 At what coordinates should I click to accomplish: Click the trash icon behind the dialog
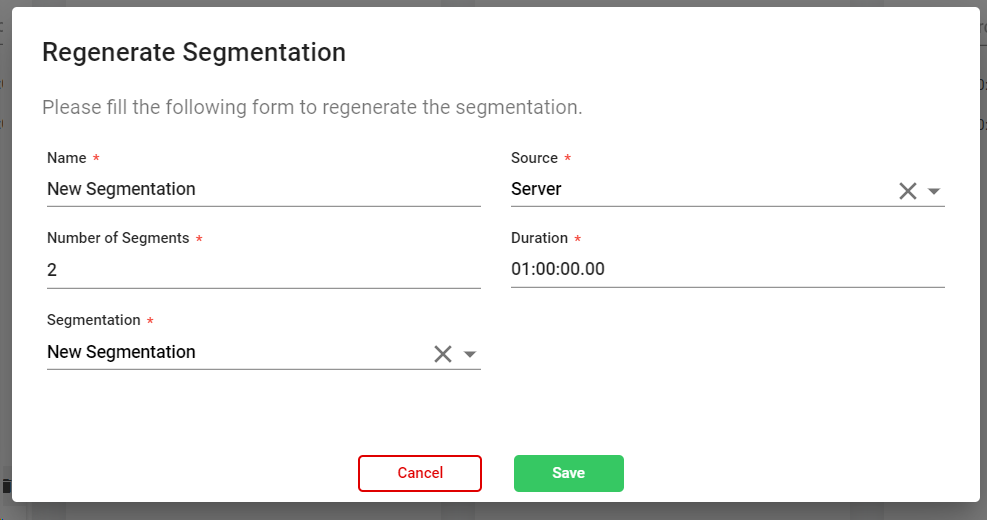(x=6, y=486)
